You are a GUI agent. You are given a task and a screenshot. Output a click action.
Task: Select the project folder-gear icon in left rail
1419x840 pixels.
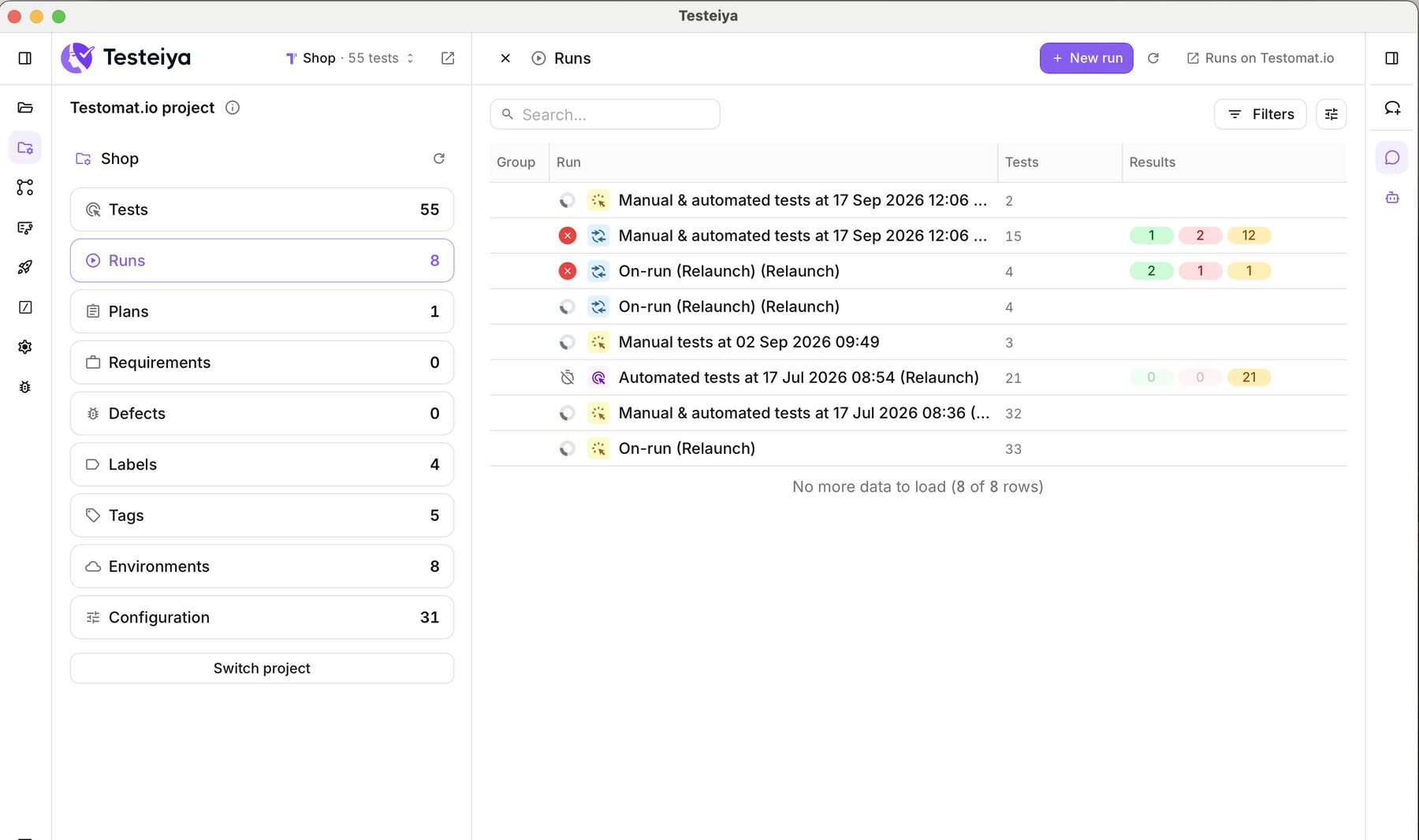(x=25, y=148)
